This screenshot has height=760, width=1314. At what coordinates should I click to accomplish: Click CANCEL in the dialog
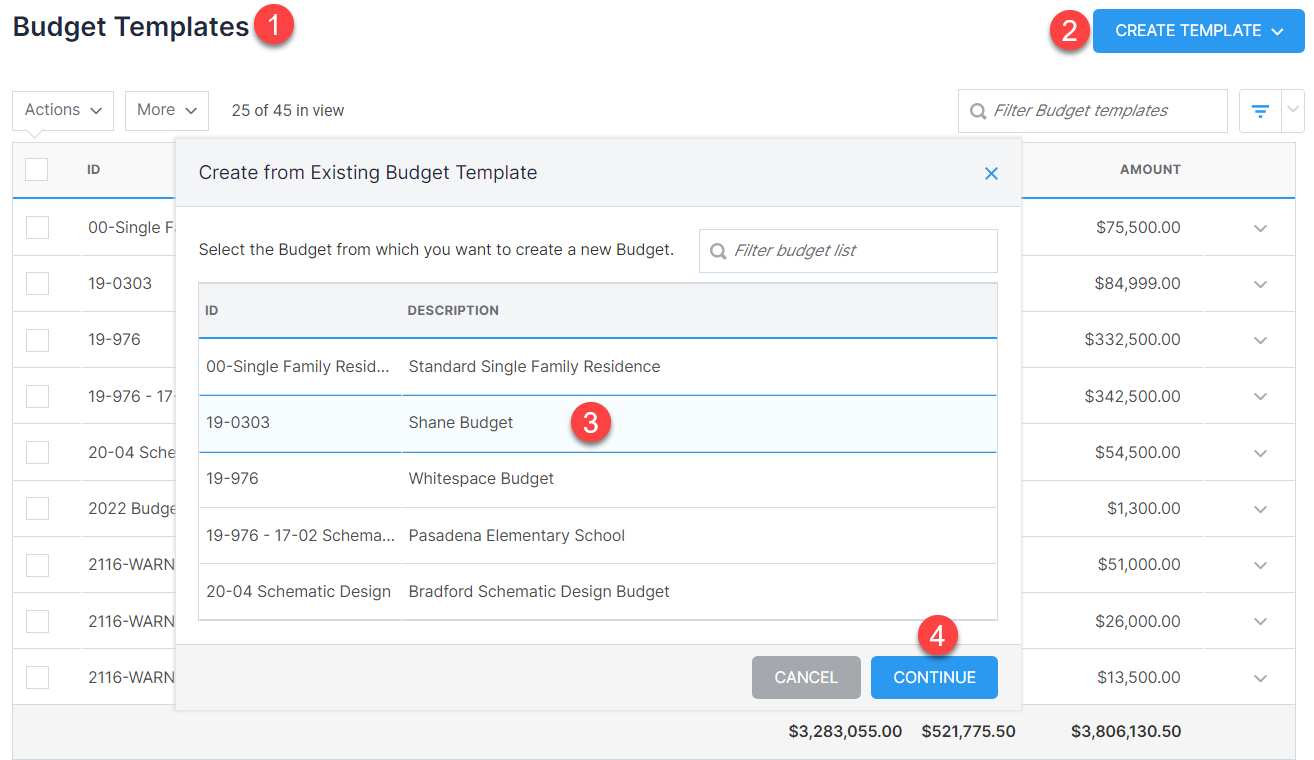(806, 677)
